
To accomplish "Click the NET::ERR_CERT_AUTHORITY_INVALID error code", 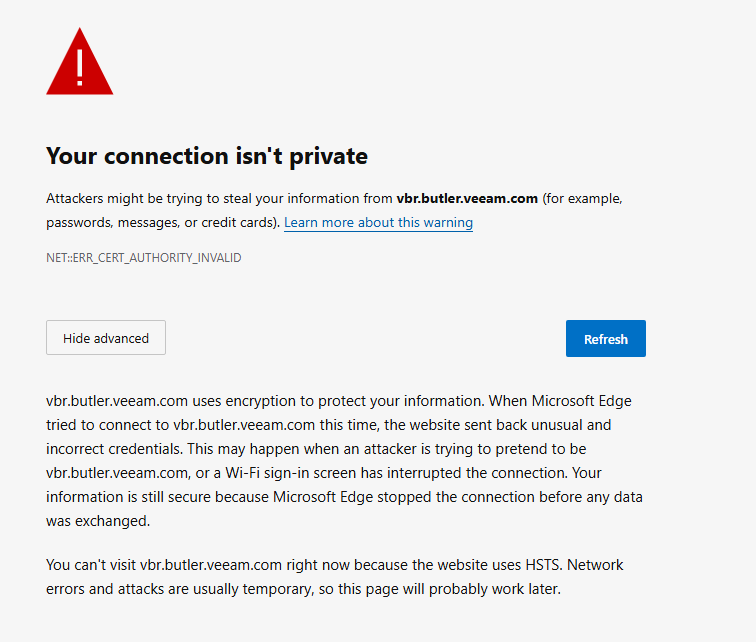I will pyautogui.click(x=143, y=258).
